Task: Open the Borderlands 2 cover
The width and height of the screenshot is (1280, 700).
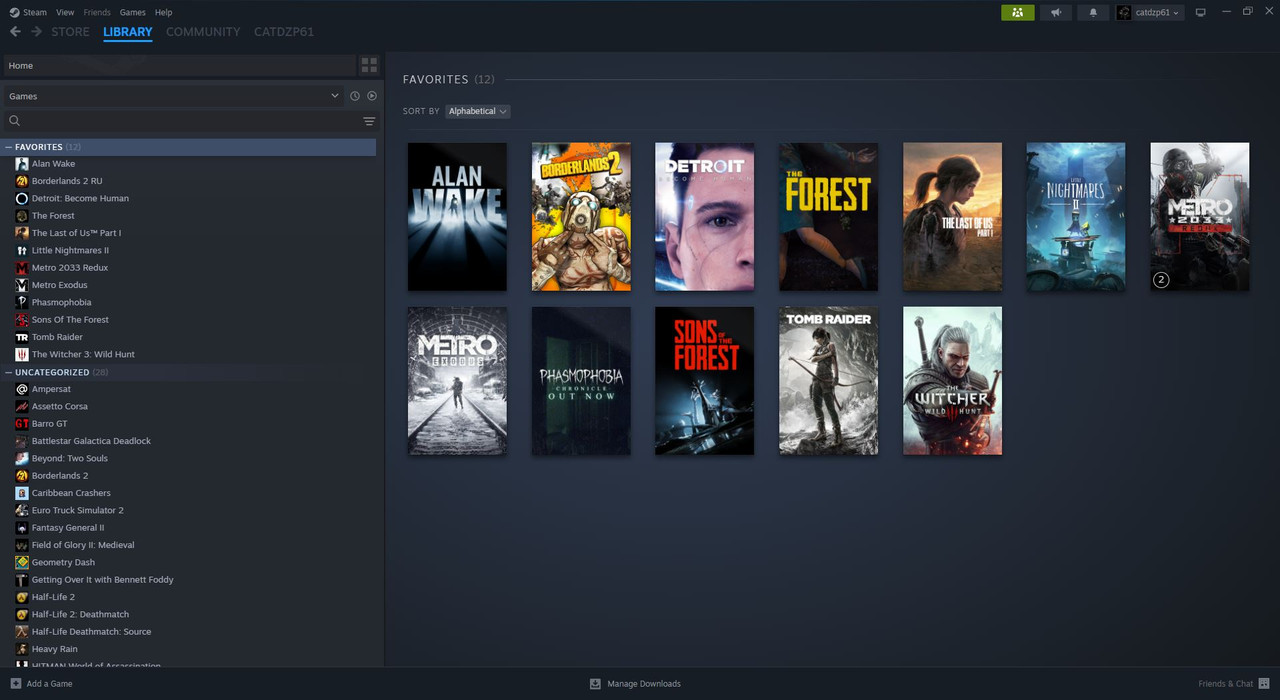Action: coord(581,217)
